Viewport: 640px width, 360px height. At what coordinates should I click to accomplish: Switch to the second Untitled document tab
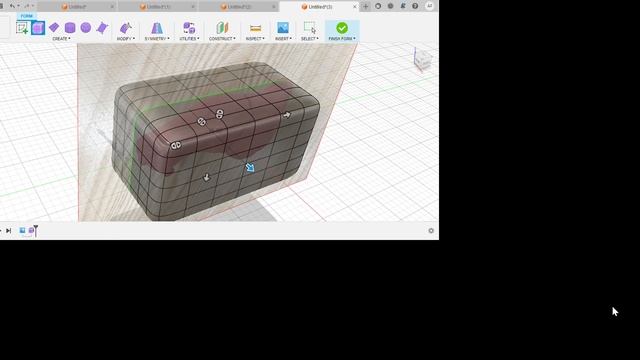(x=158, y=7)
